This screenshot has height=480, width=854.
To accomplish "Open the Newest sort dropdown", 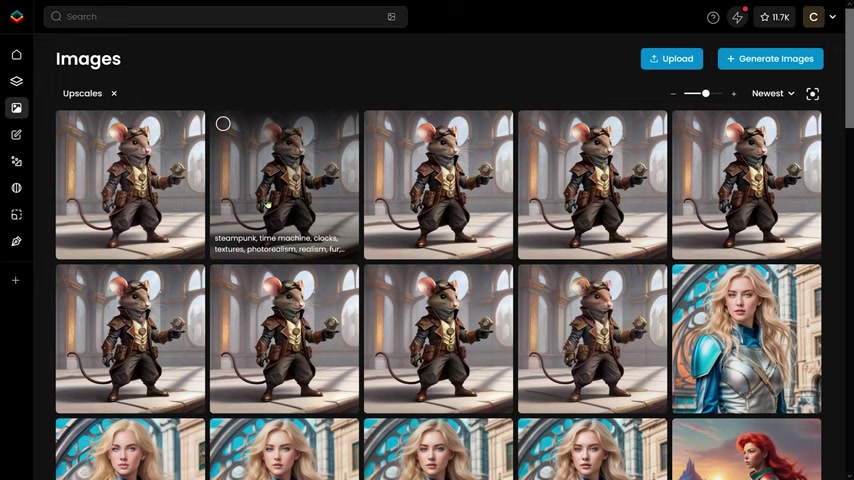I will pyautogui.click(x=773, y=94).
